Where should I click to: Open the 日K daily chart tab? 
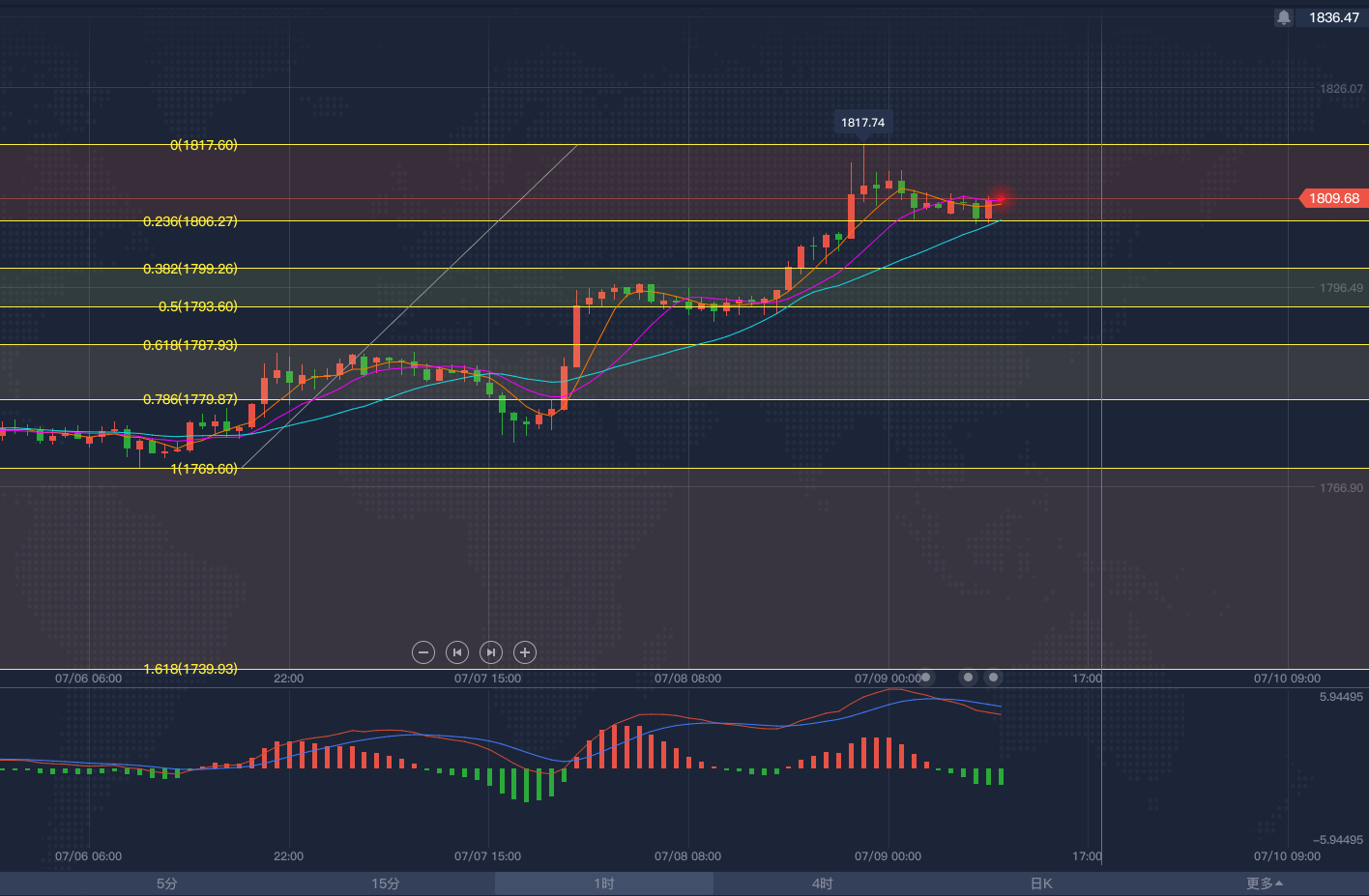tap(1041, 883)
